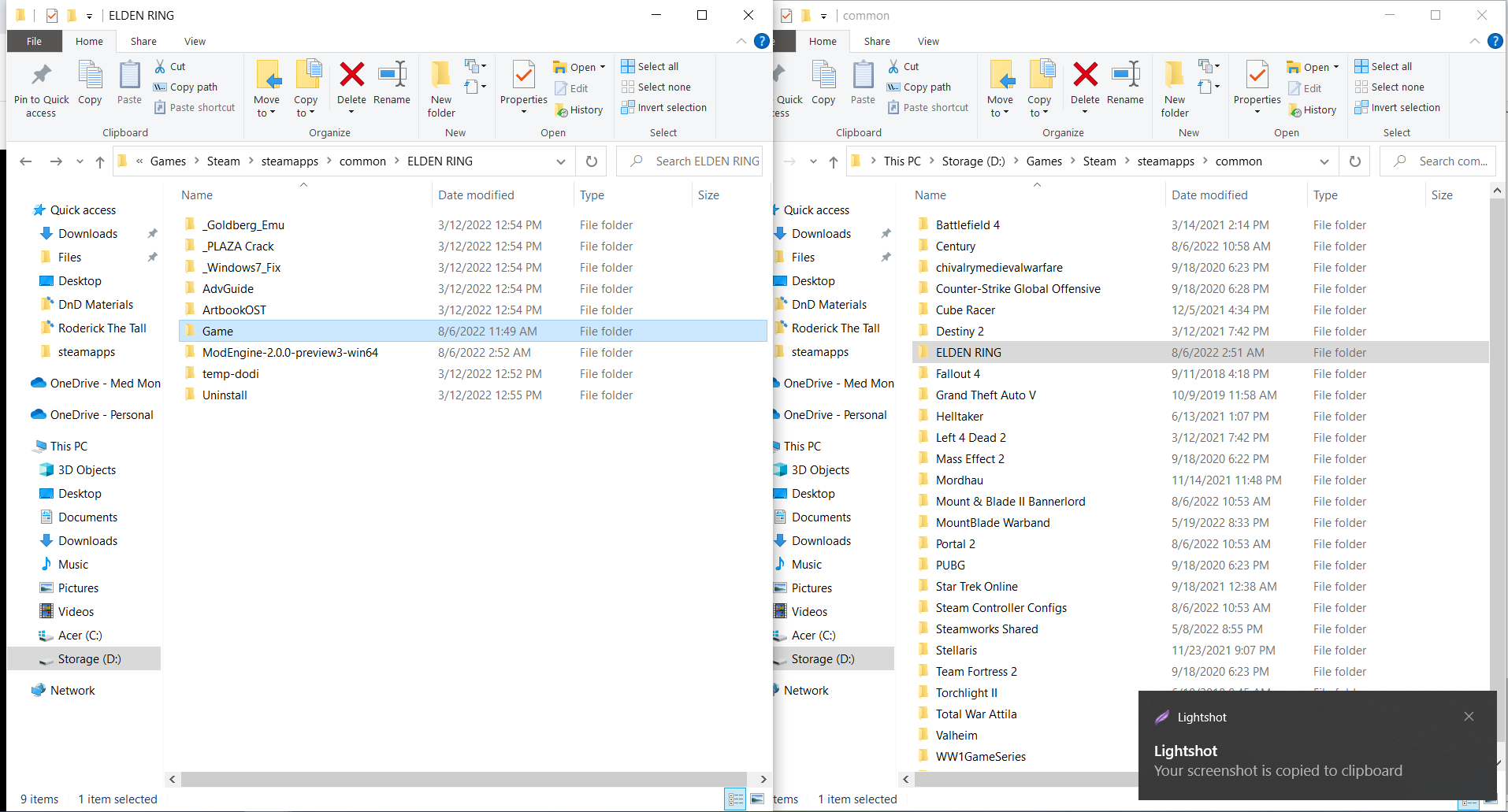
Task: Click Copy path in common window
Action: click(x=919, y=87)
